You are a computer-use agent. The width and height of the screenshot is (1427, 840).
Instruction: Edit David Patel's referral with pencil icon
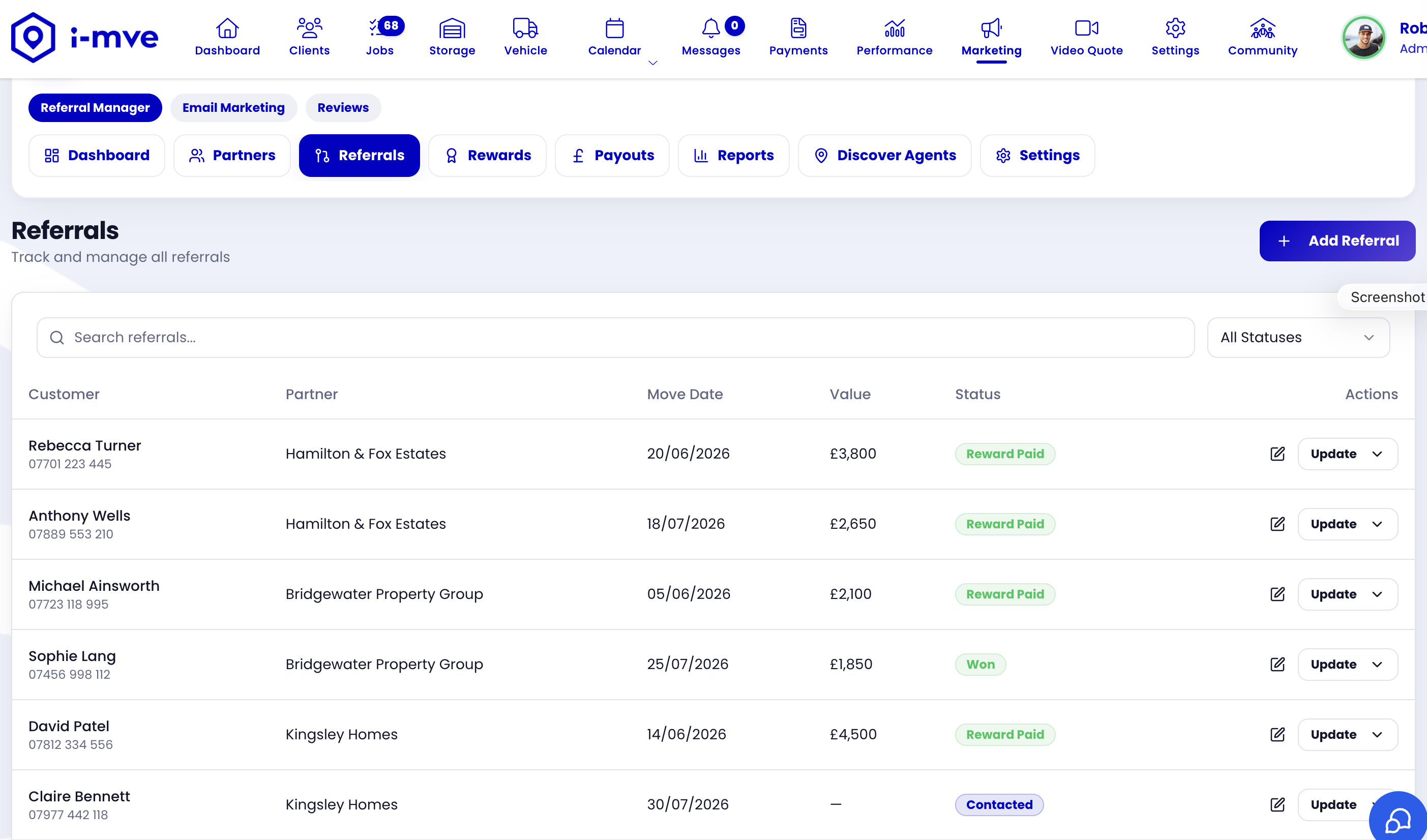click(x=1277, y=734)
